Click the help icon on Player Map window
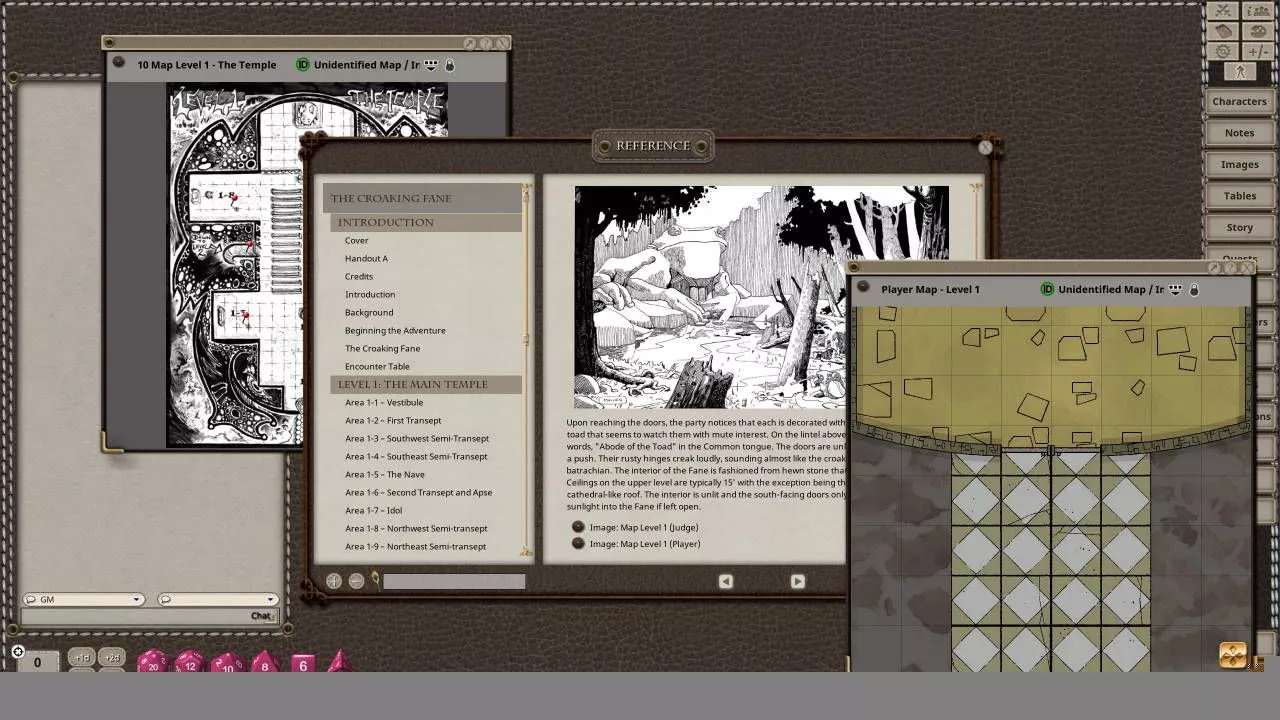The height and width of the screenshot is (720, 1280). [1231, 268]
